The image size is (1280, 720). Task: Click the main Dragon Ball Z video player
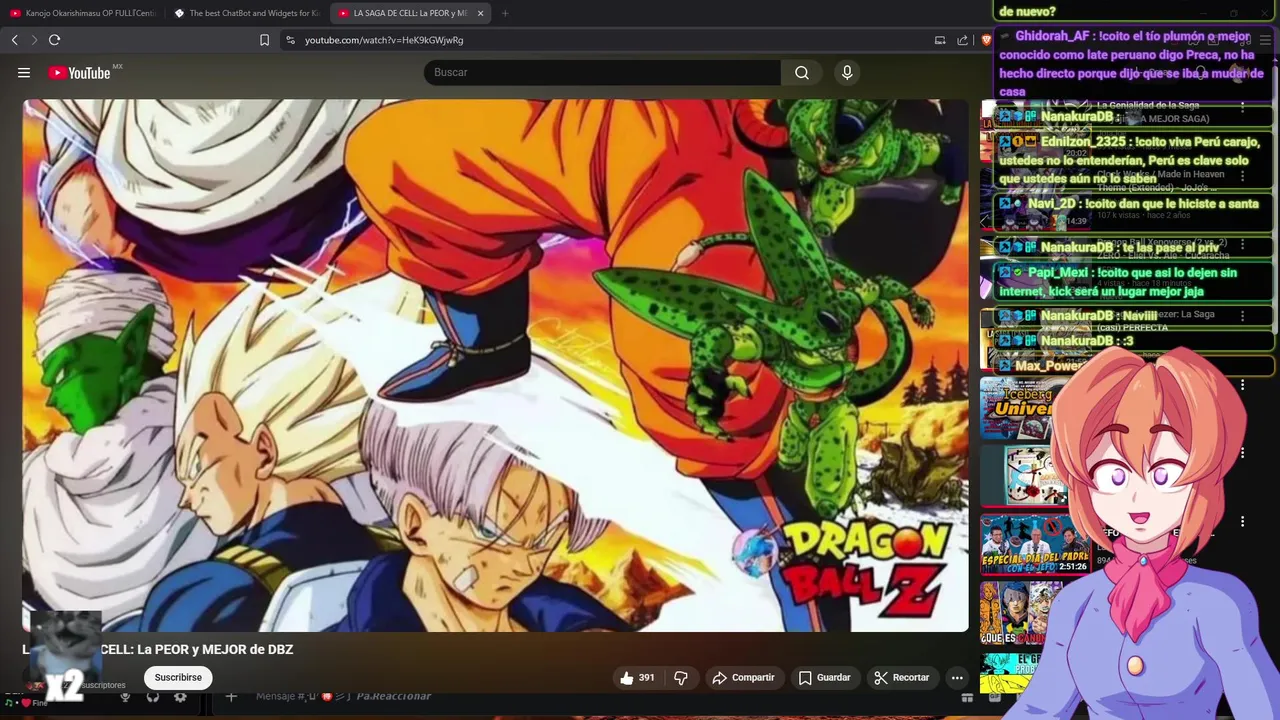point(495,365)
